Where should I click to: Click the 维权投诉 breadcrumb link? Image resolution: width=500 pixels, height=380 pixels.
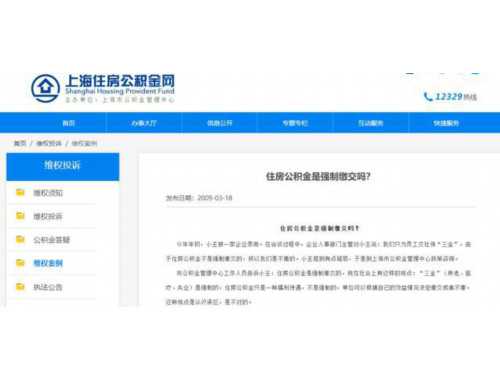coord(49,143)
